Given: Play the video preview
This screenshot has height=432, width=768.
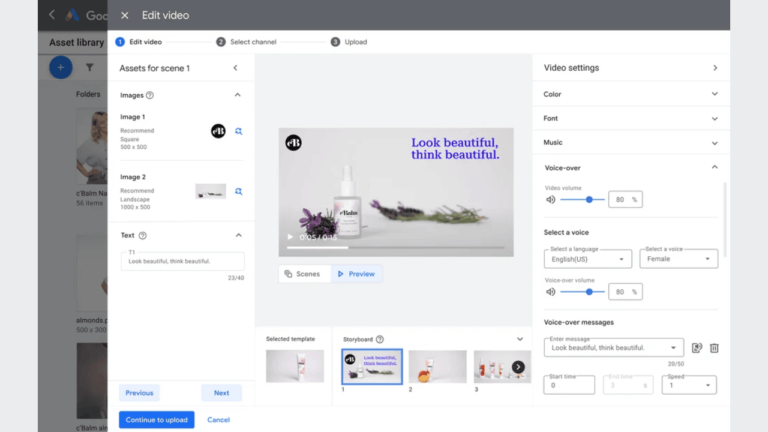Looking at the screenshot, I should pos(290,237).
